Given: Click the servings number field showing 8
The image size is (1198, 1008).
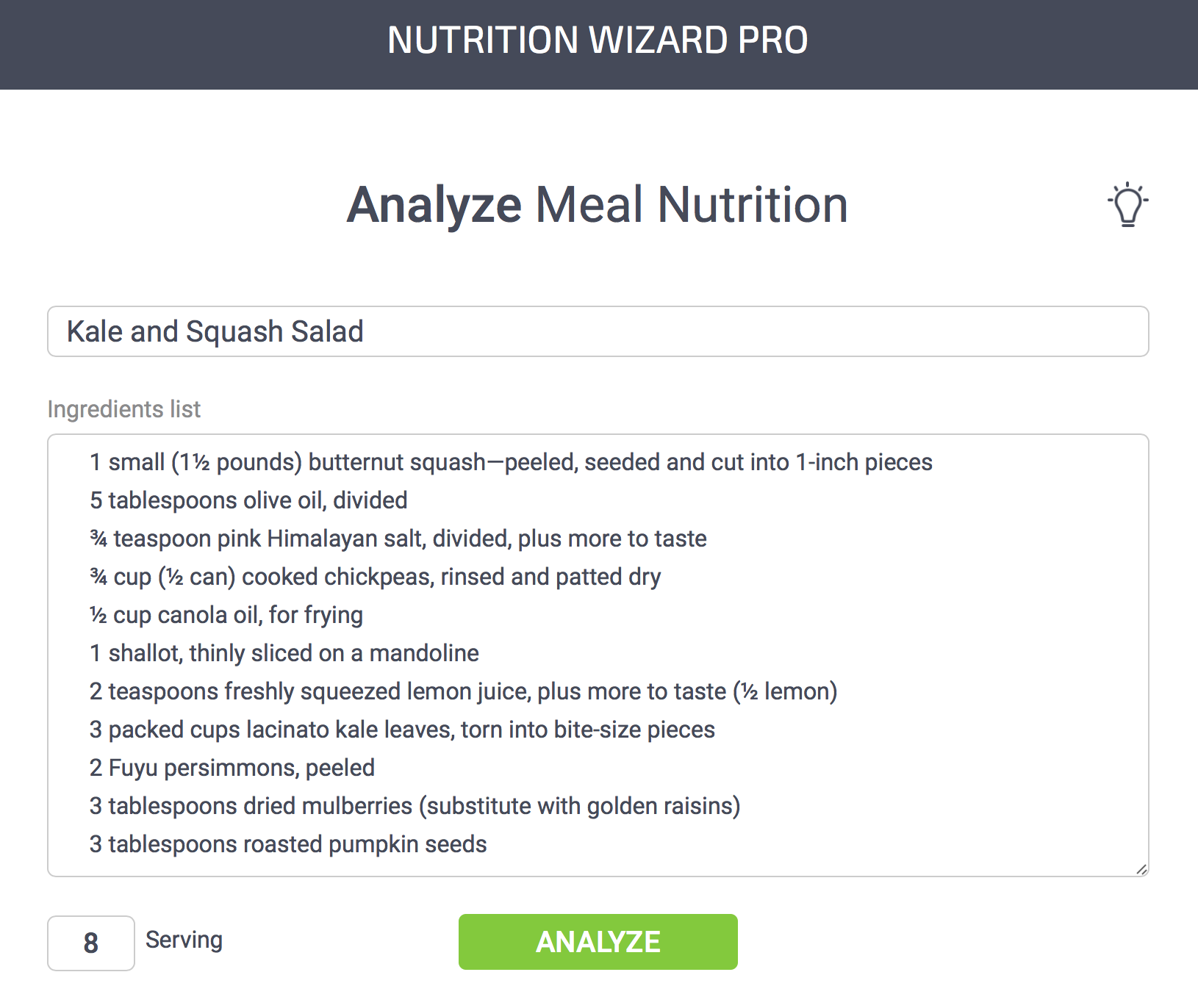Looking at the screenshot, I should tap(90, 943).
